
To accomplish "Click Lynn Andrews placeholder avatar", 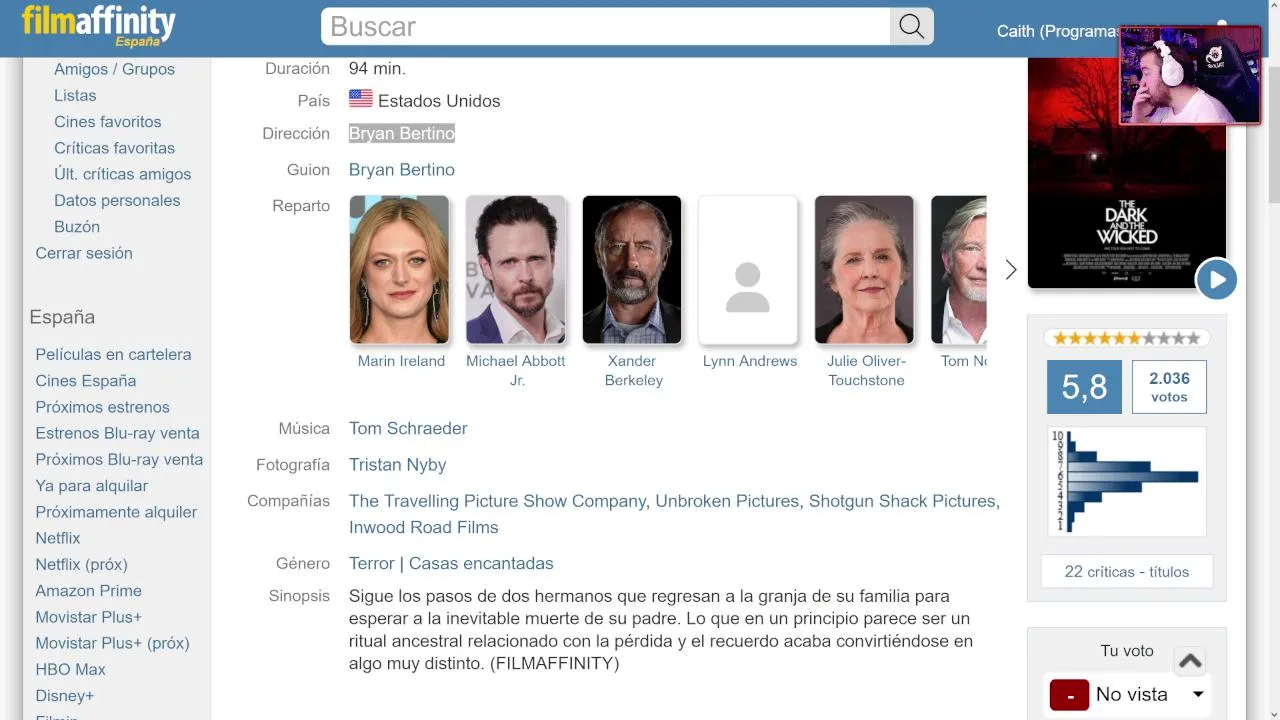I will 748,270.
